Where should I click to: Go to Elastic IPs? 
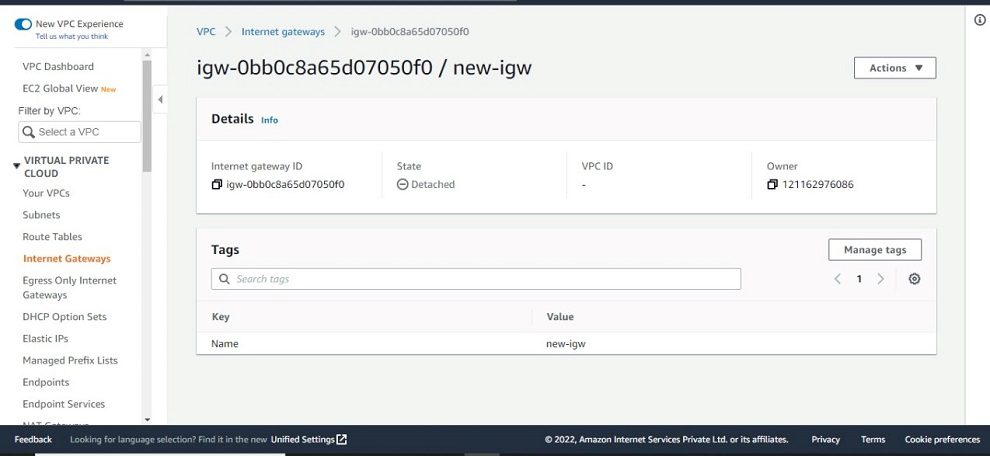45,339
